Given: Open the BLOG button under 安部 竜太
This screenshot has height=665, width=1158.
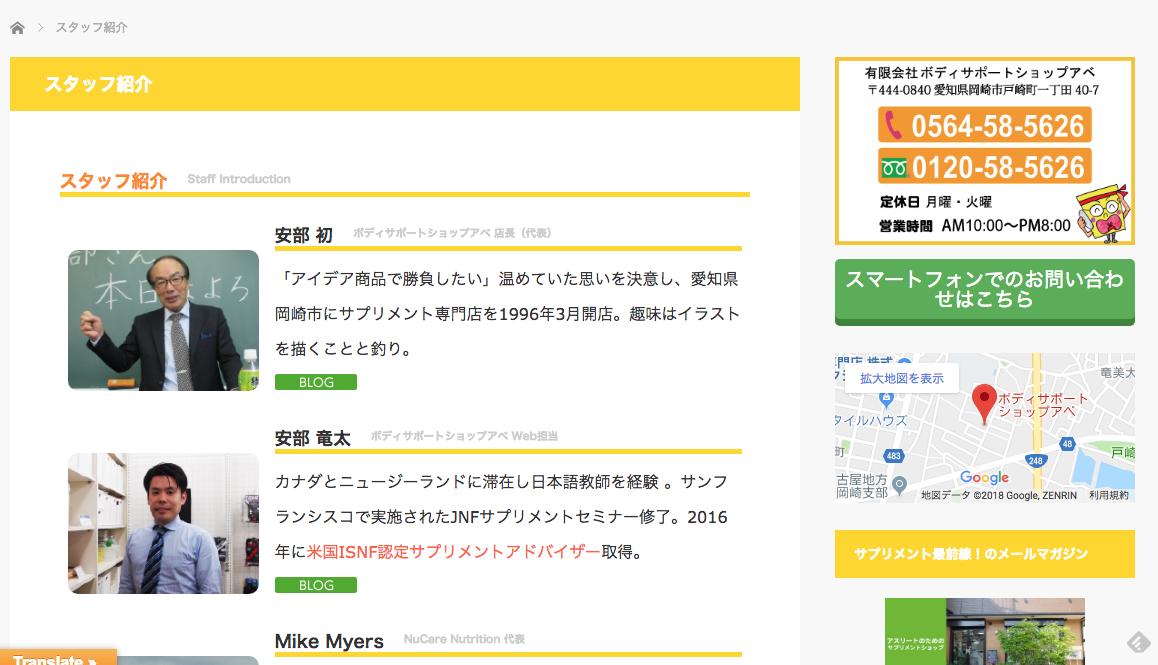Looking at the screenshot, I should tap(316, 585).
